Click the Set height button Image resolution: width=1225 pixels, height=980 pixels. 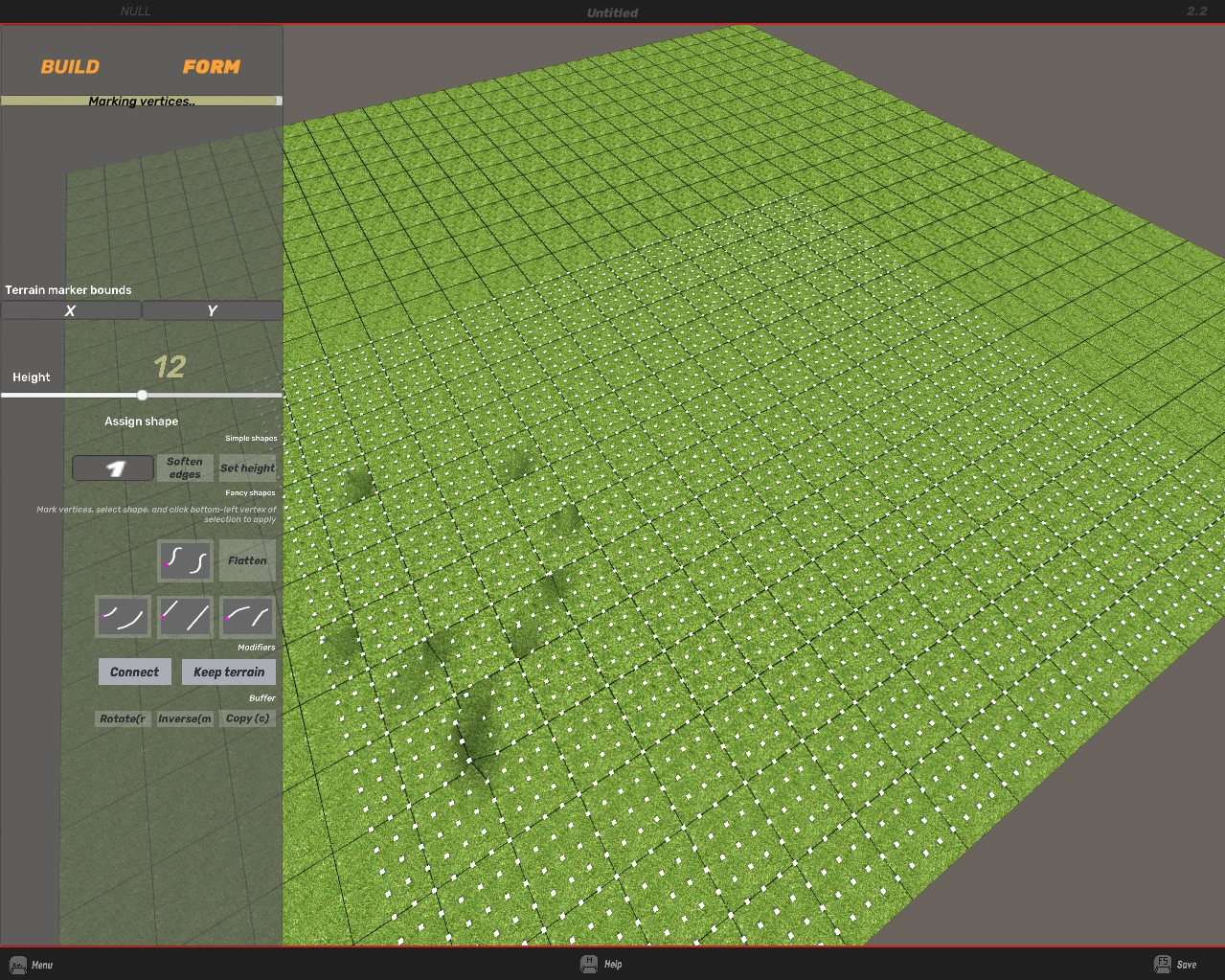[247, 467]
